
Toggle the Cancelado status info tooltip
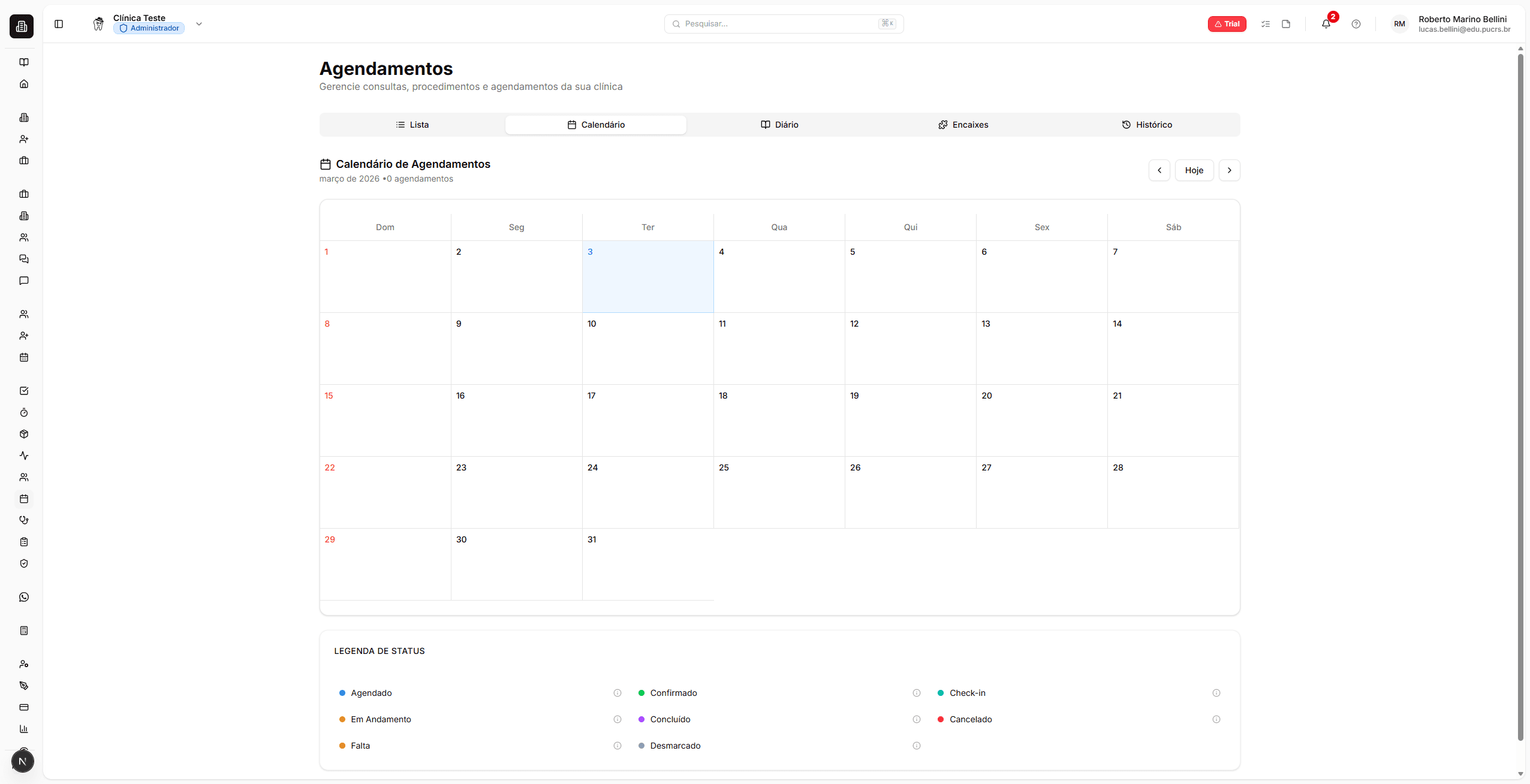tap(1216, 719)
